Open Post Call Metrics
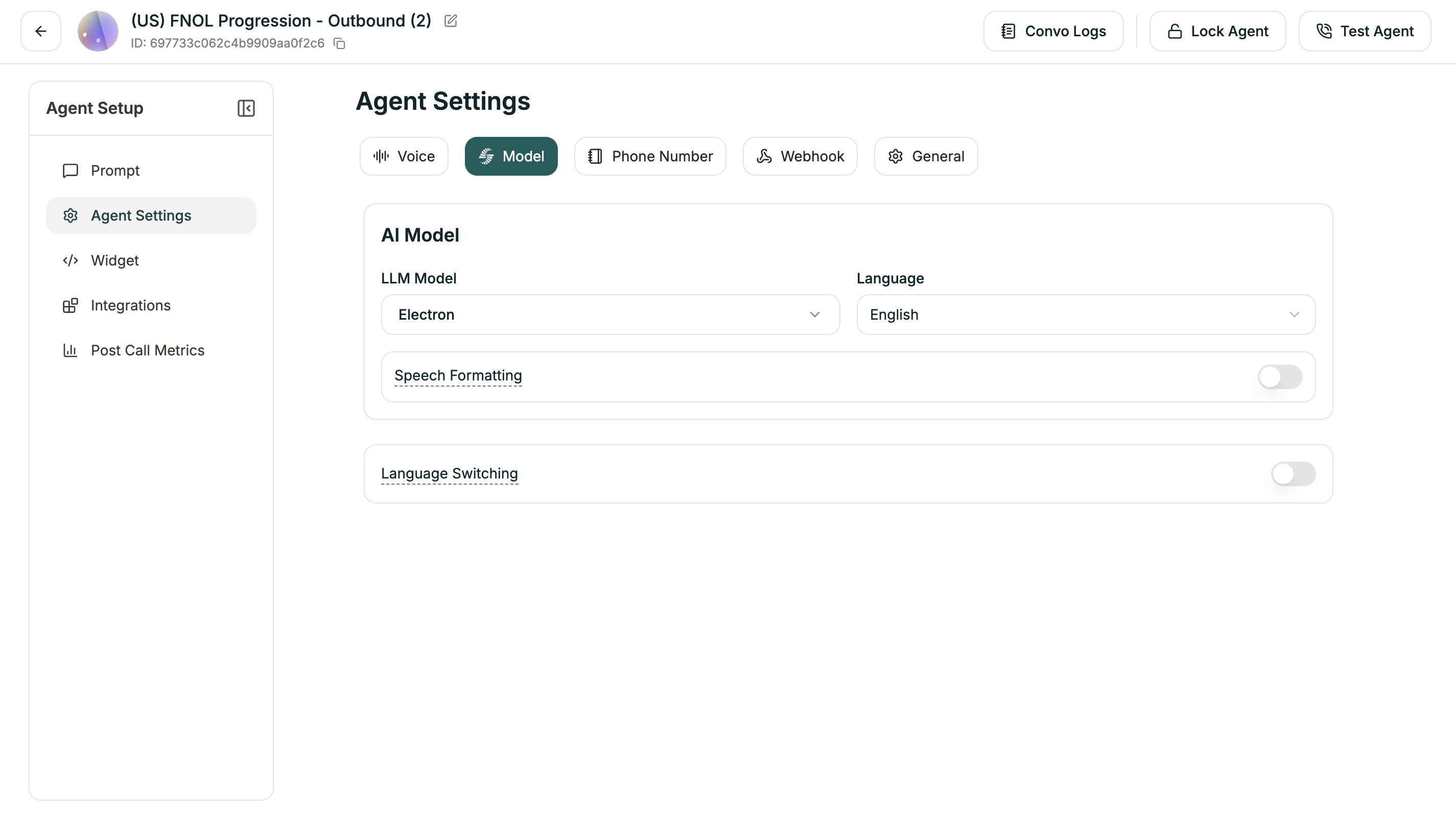 click(148, 350)
